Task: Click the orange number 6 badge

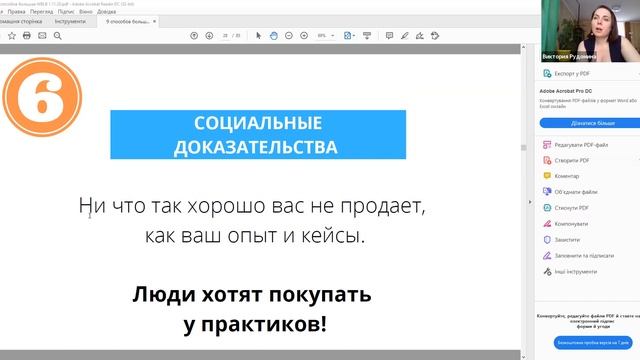Action: click(42, 97)
